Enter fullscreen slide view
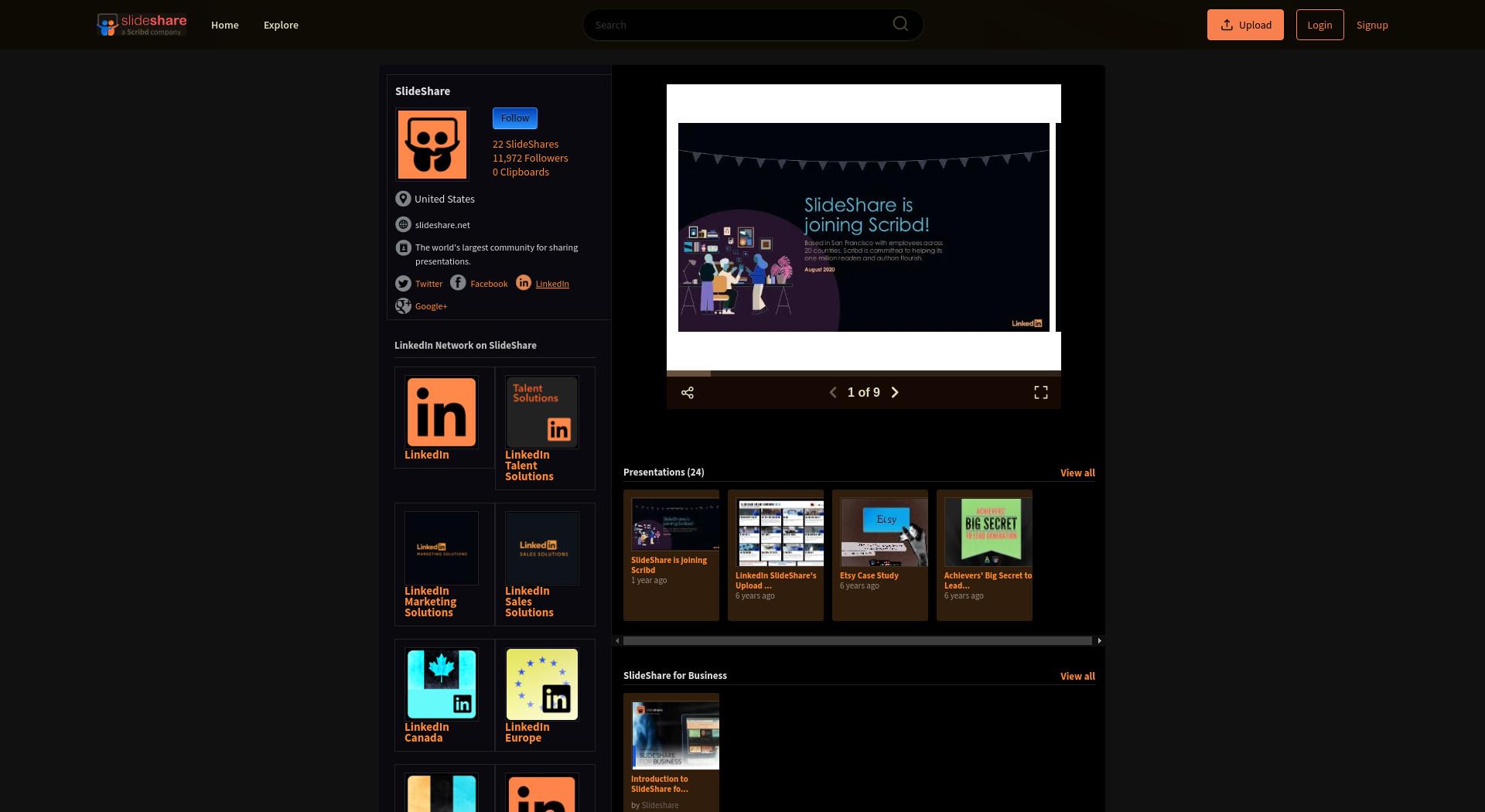The width and height of the screenshot is (1485, 812). pos(1041,393)
